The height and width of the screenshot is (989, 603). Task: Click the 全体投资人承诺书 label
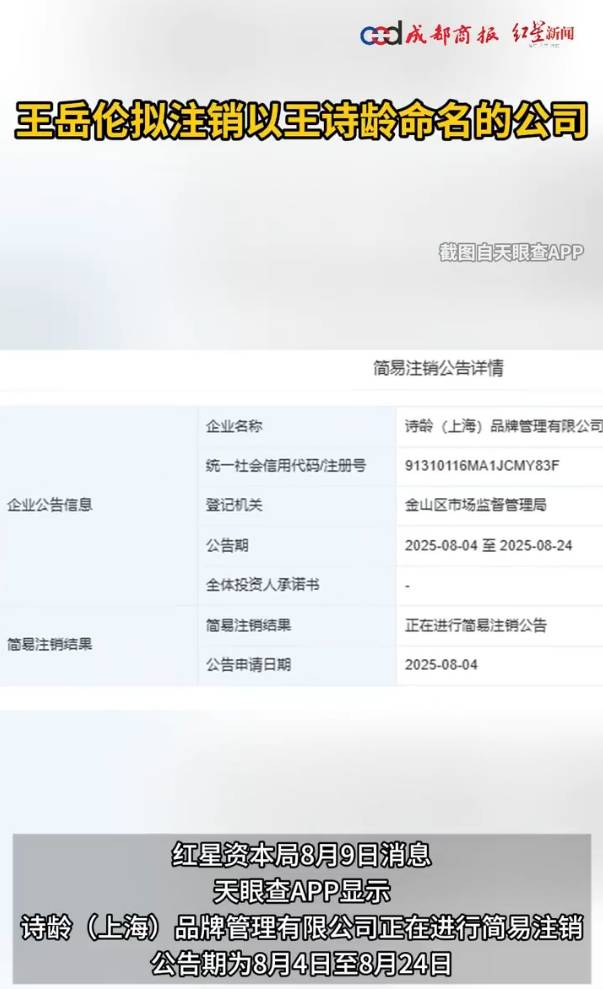262,585
